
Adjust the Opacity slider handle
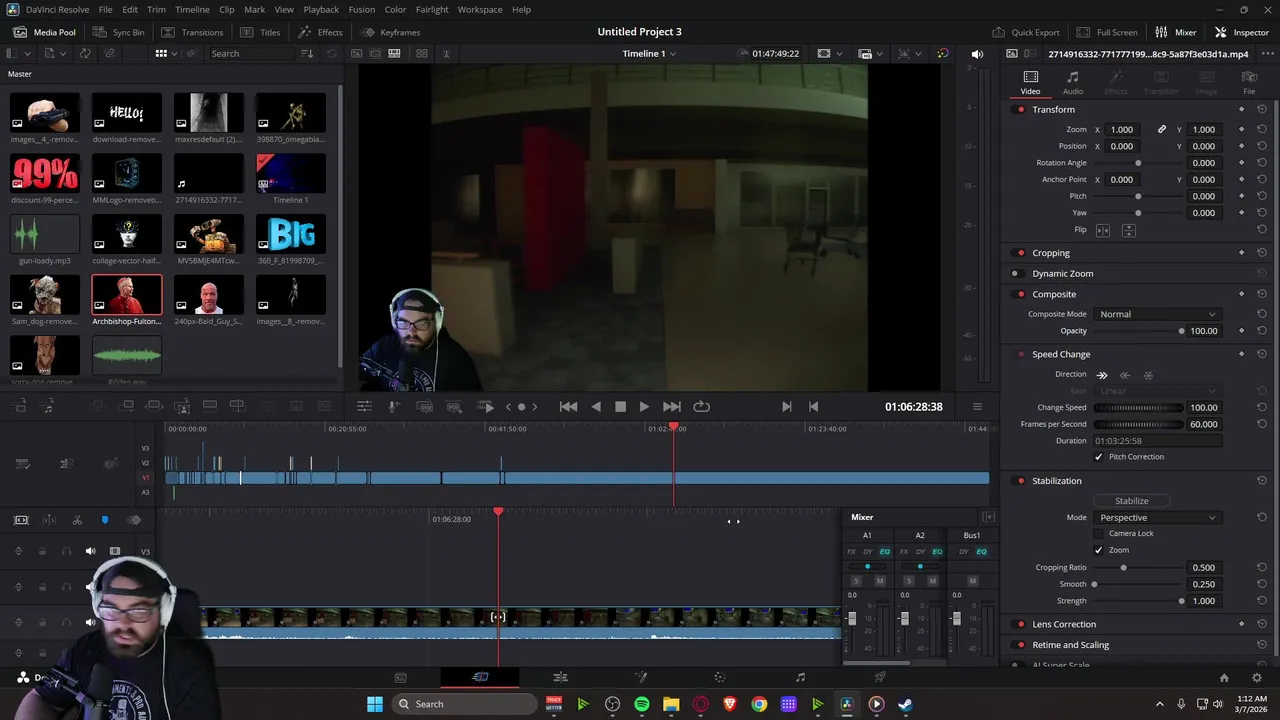[x=1181, y=331]
